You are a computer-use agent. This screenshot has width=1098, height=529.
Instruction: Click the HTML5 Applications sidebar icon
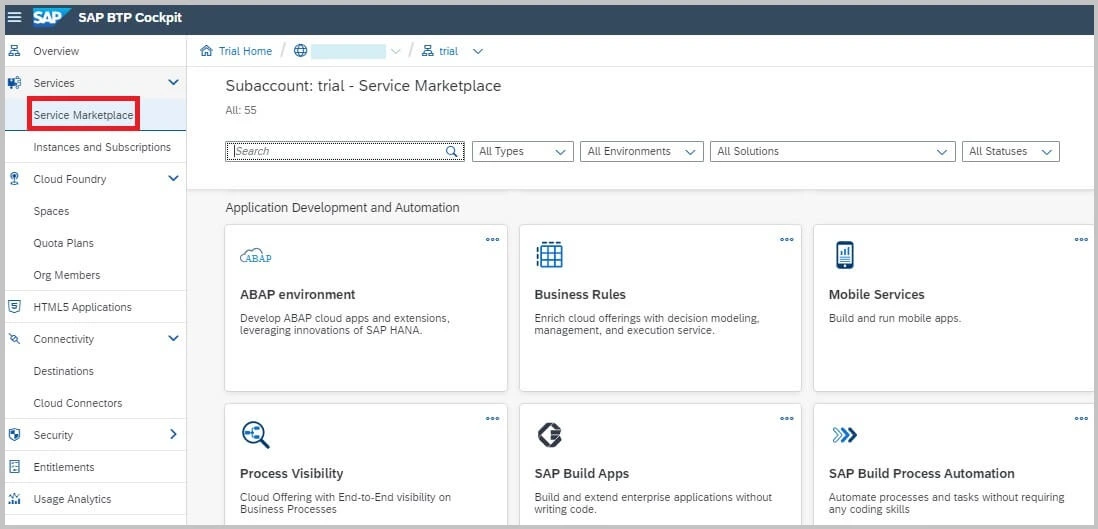point(14,307)
